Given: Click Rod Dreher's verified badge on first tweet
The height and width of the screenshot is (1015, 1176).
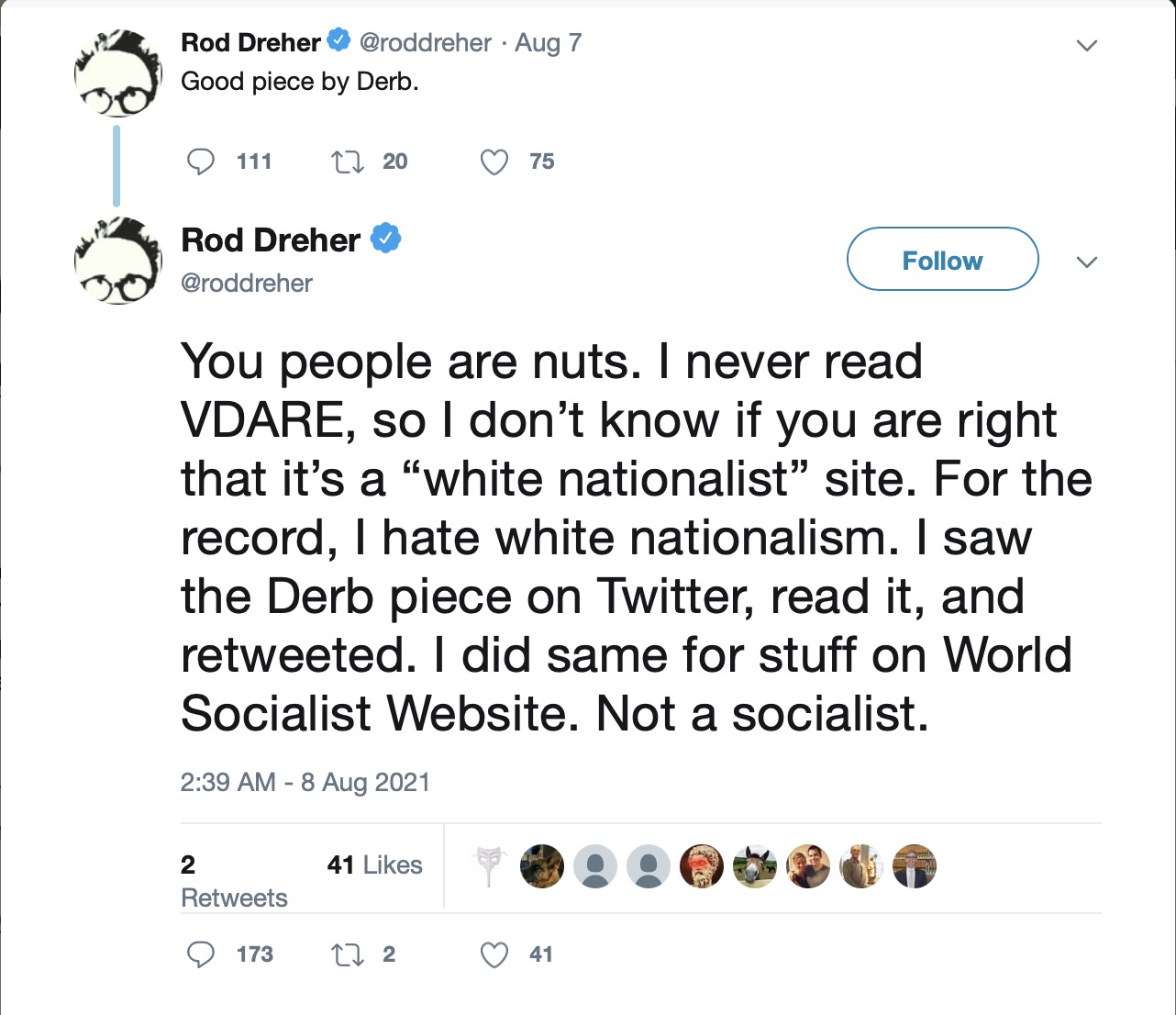Looking at the screenshot, I should [338, 40].
